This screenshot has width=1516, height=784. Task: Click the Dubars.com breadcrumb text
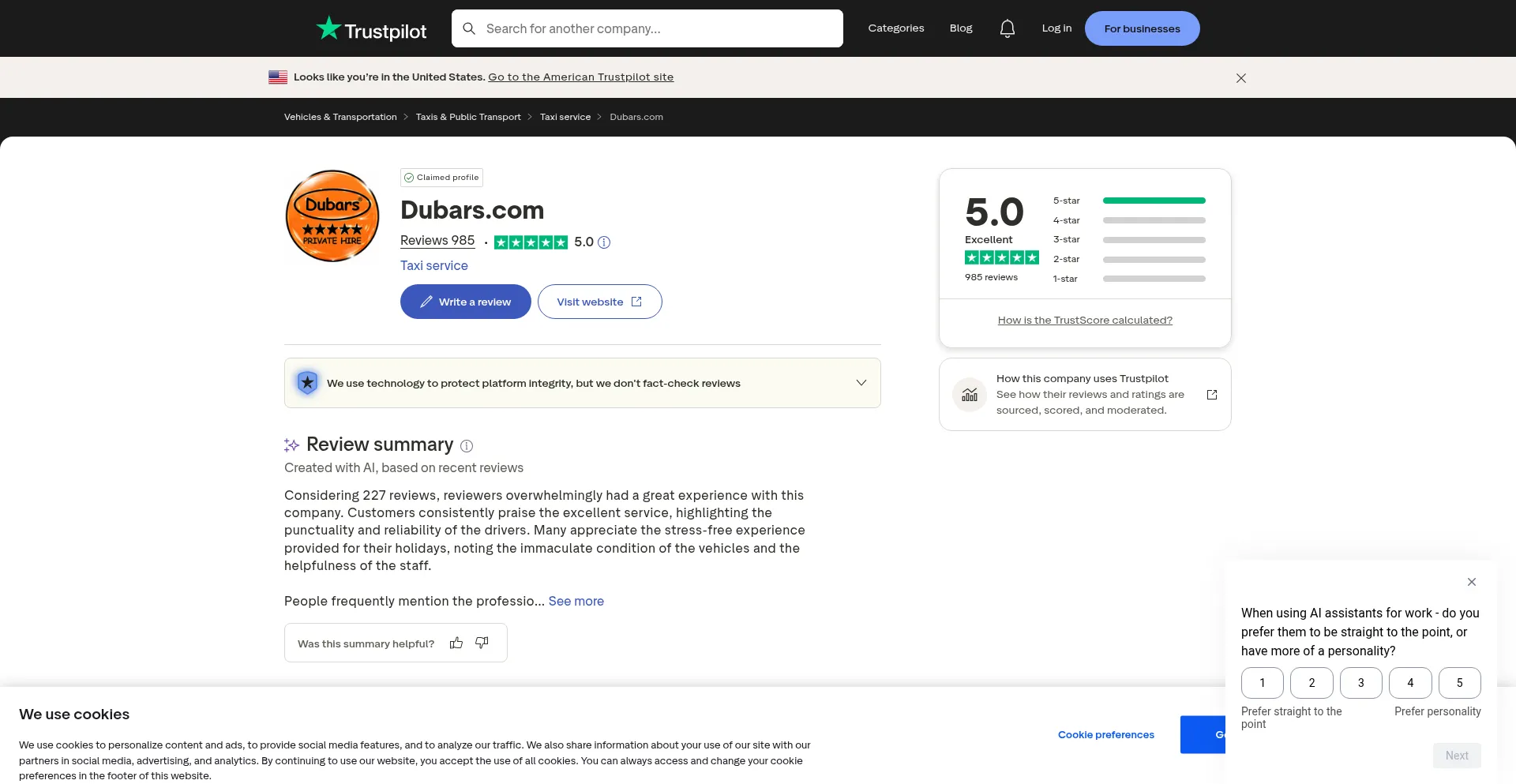point(636,117)
